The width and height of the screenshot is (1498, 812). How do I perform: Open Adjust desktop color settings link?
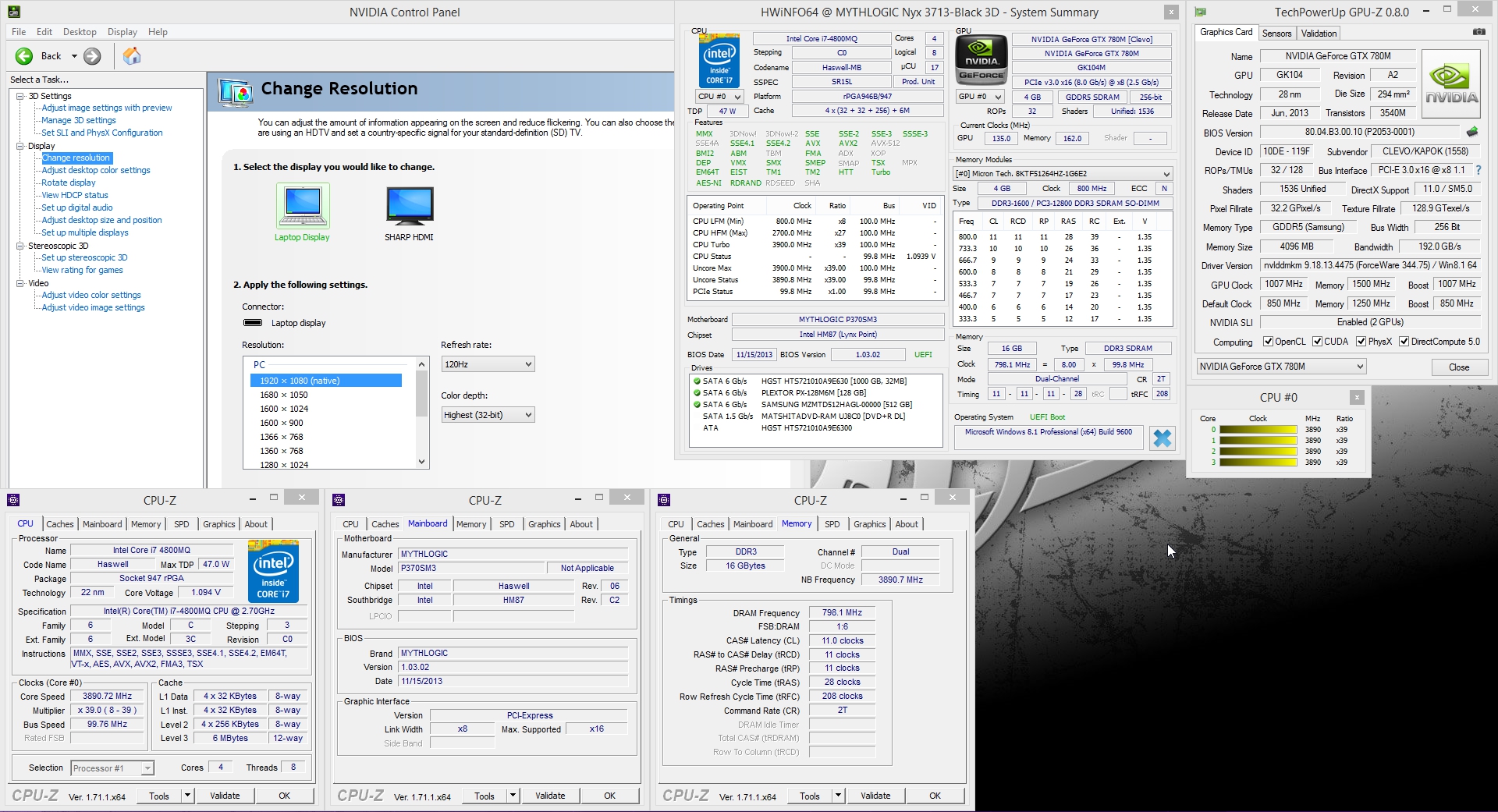pos(96,170)
